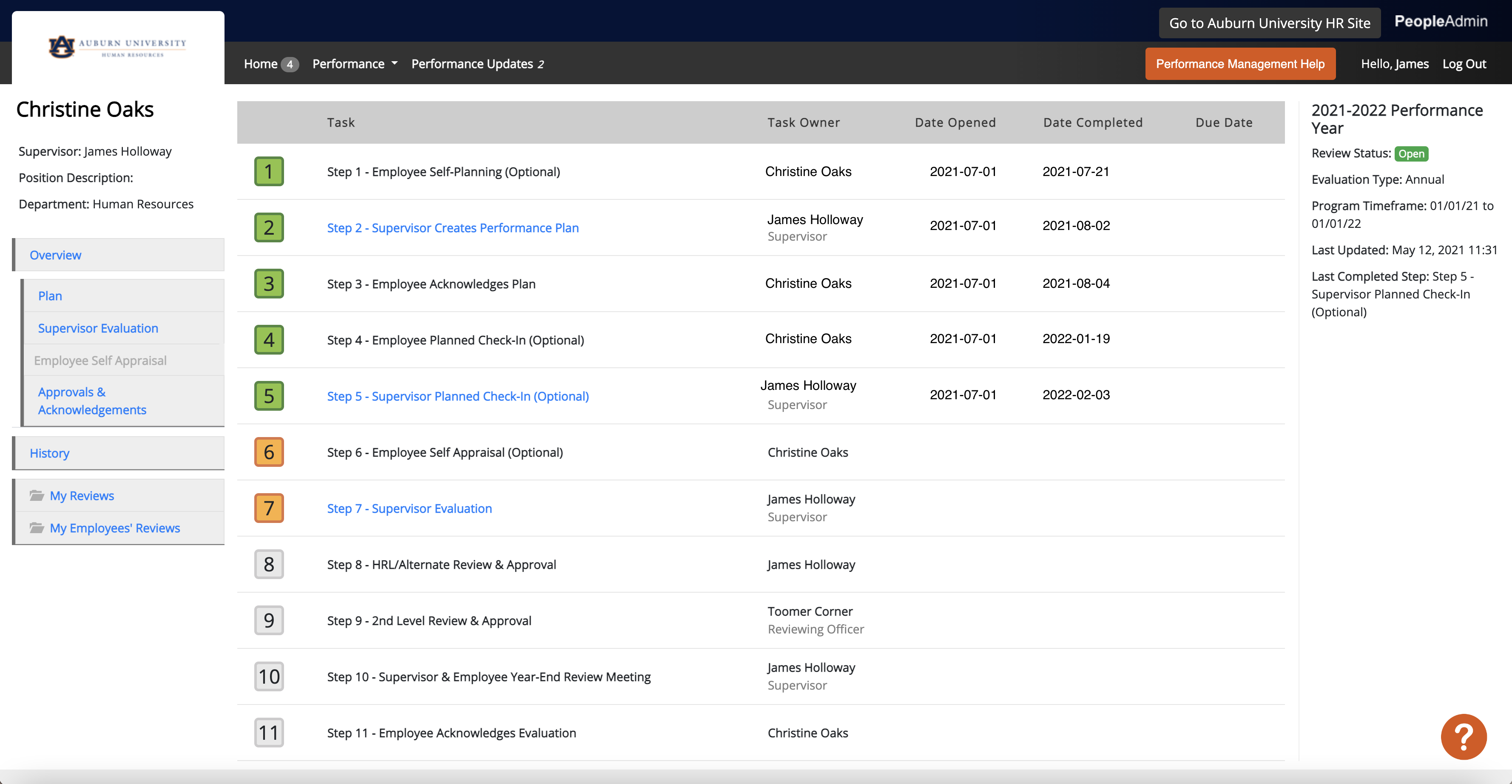Click Step 4 - Employee Planned Check-In text

click(x=455, y=340)
